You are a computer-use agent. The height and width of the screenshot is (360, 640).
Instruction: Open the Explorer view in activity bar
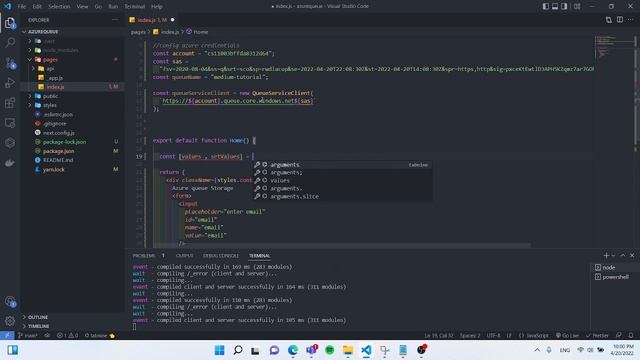coord(10,23)
